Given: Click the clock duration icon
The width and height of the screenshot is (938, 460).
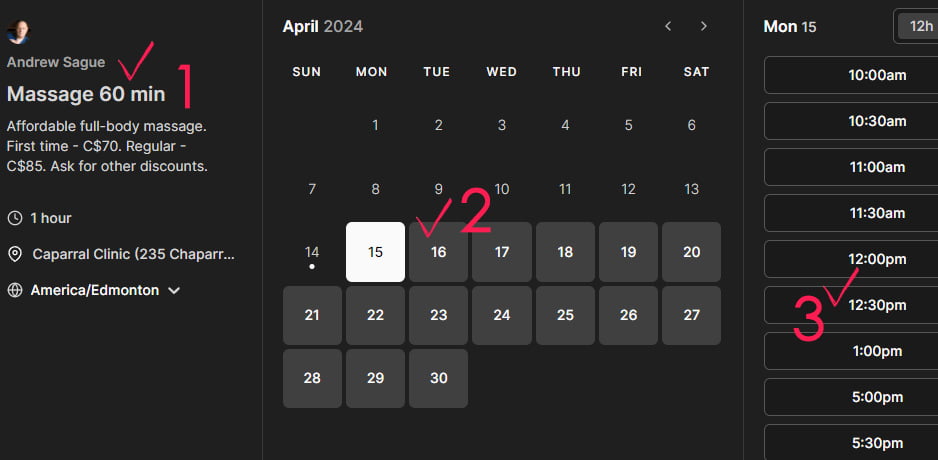Looking at the screenshot, I should pyautogui.click(x=14, y=218).
